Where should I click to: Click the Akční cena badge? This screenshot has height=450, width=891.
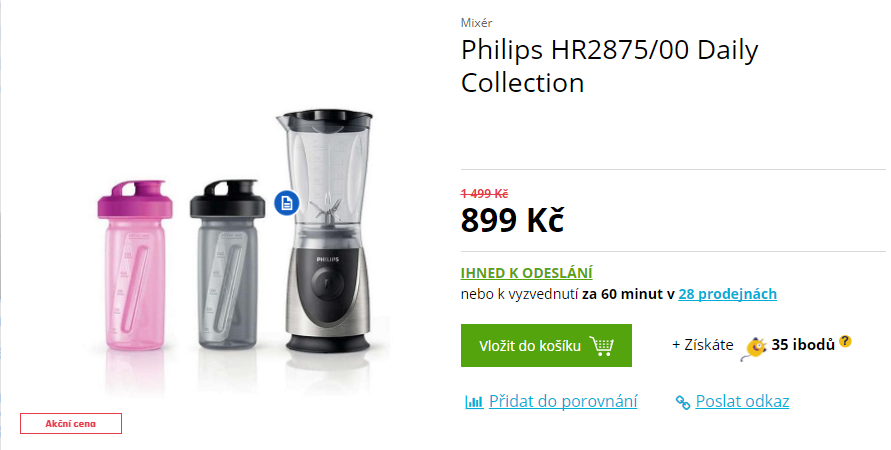click(71, 423)
